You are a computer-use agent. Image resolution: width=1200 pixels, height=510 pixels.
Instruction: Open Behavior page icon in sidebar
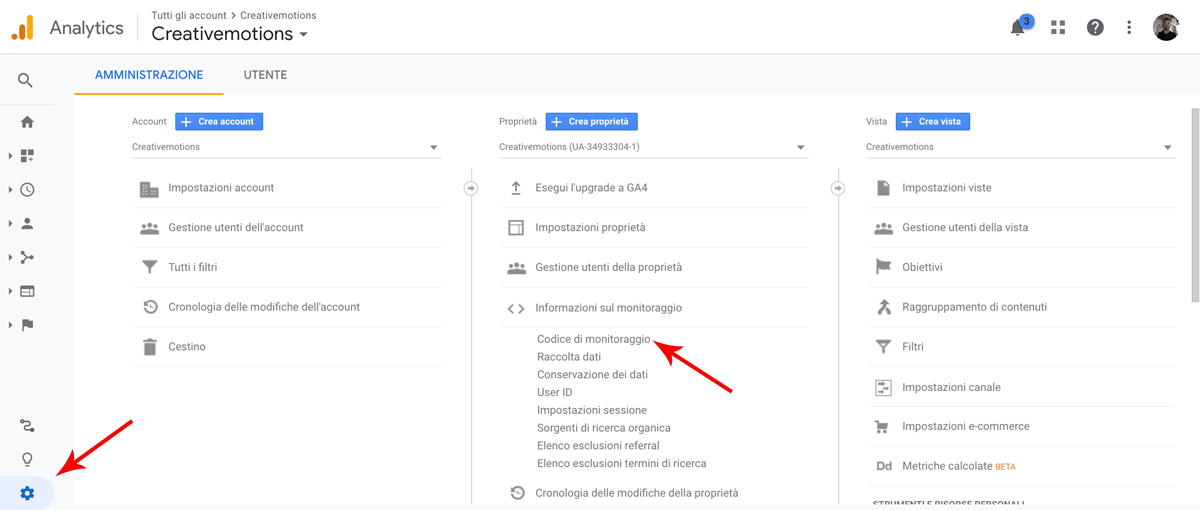point(27,291)
